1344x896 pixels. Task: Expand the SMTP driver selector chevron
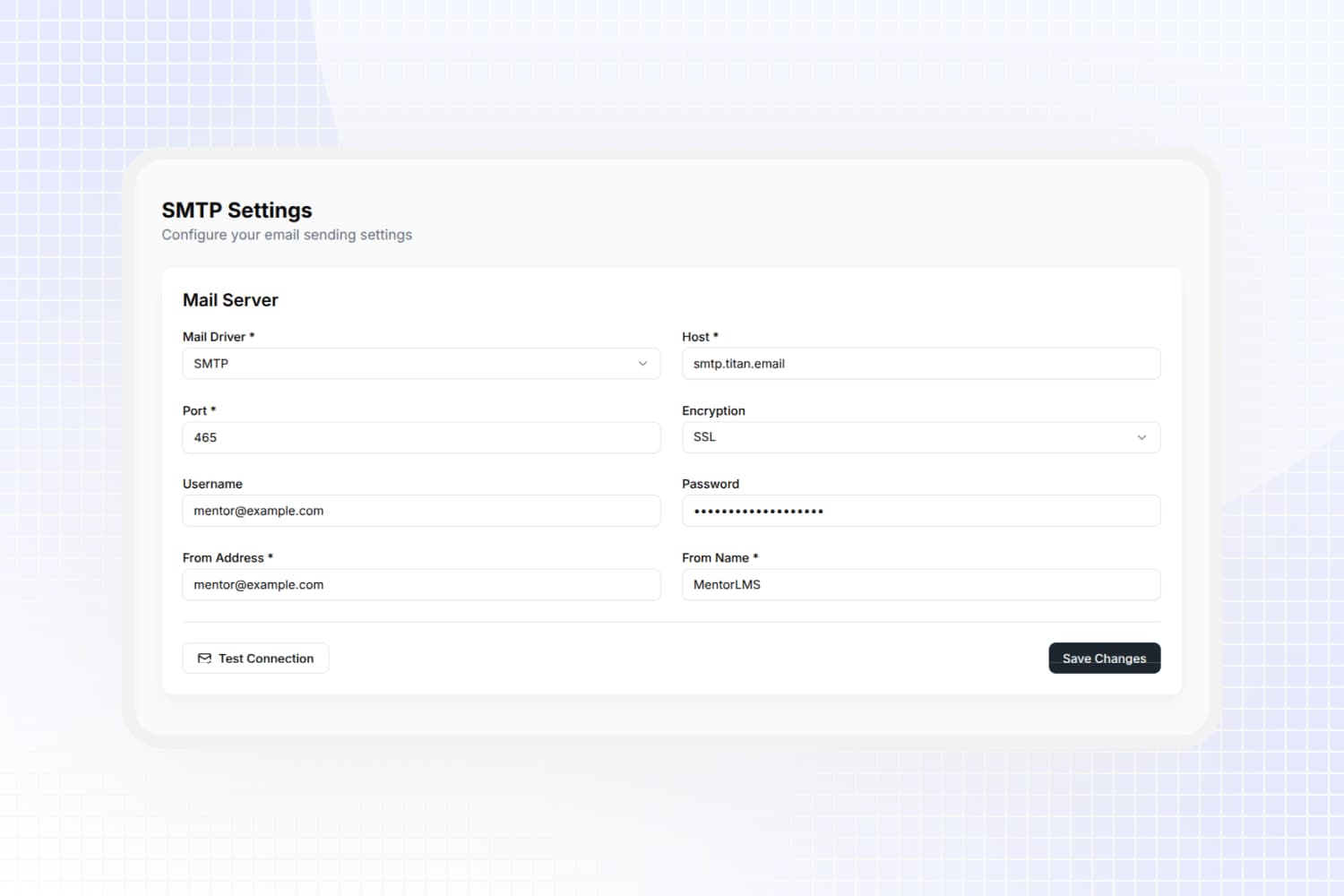pos(642,364)
